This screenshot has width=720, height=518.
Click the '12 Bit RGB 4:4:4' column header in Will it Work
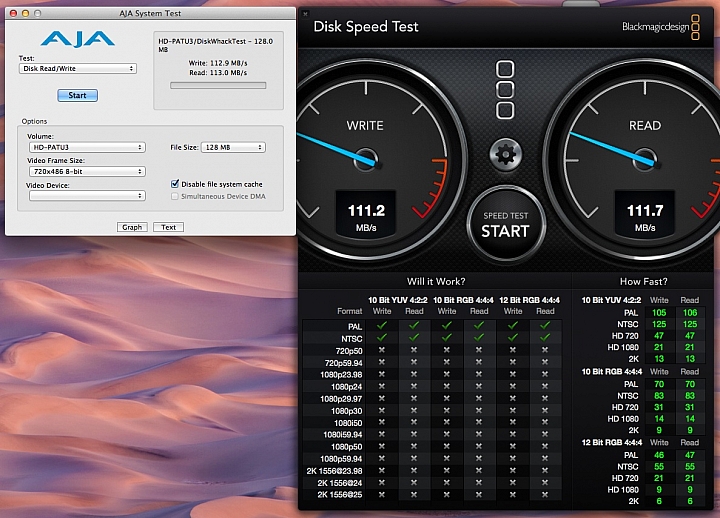(529, 300)
